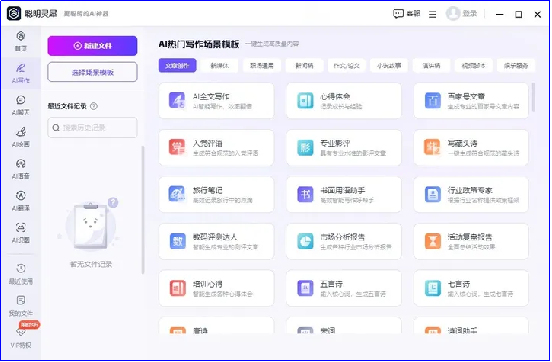Open the AI语音 voice section
Screen dimensions: 552x362
point(21,169)
